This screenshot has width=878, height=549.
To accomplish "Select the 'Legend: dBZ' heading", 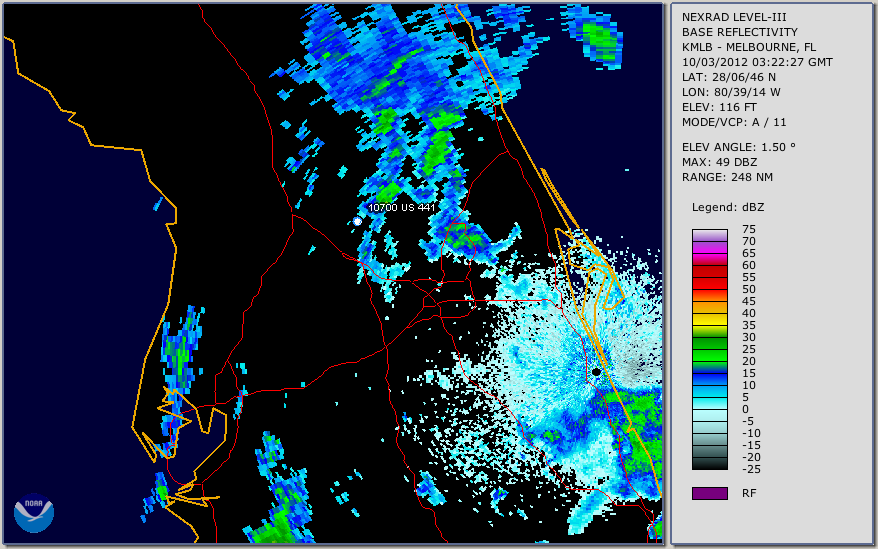I will pyautogui.click(x=728, y=207).
